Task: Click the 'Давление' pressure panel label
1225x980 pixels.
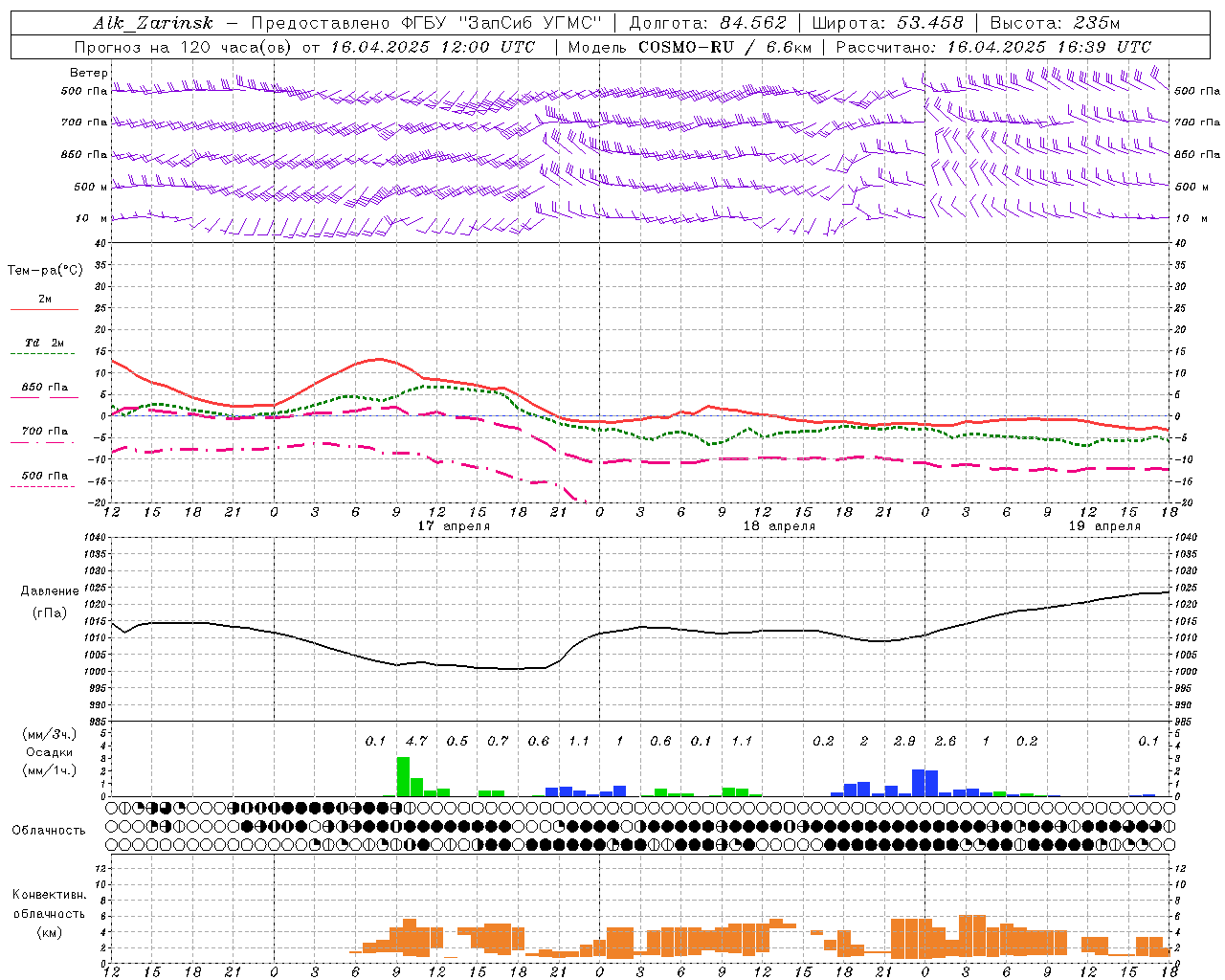Action: tap(50, 591)
